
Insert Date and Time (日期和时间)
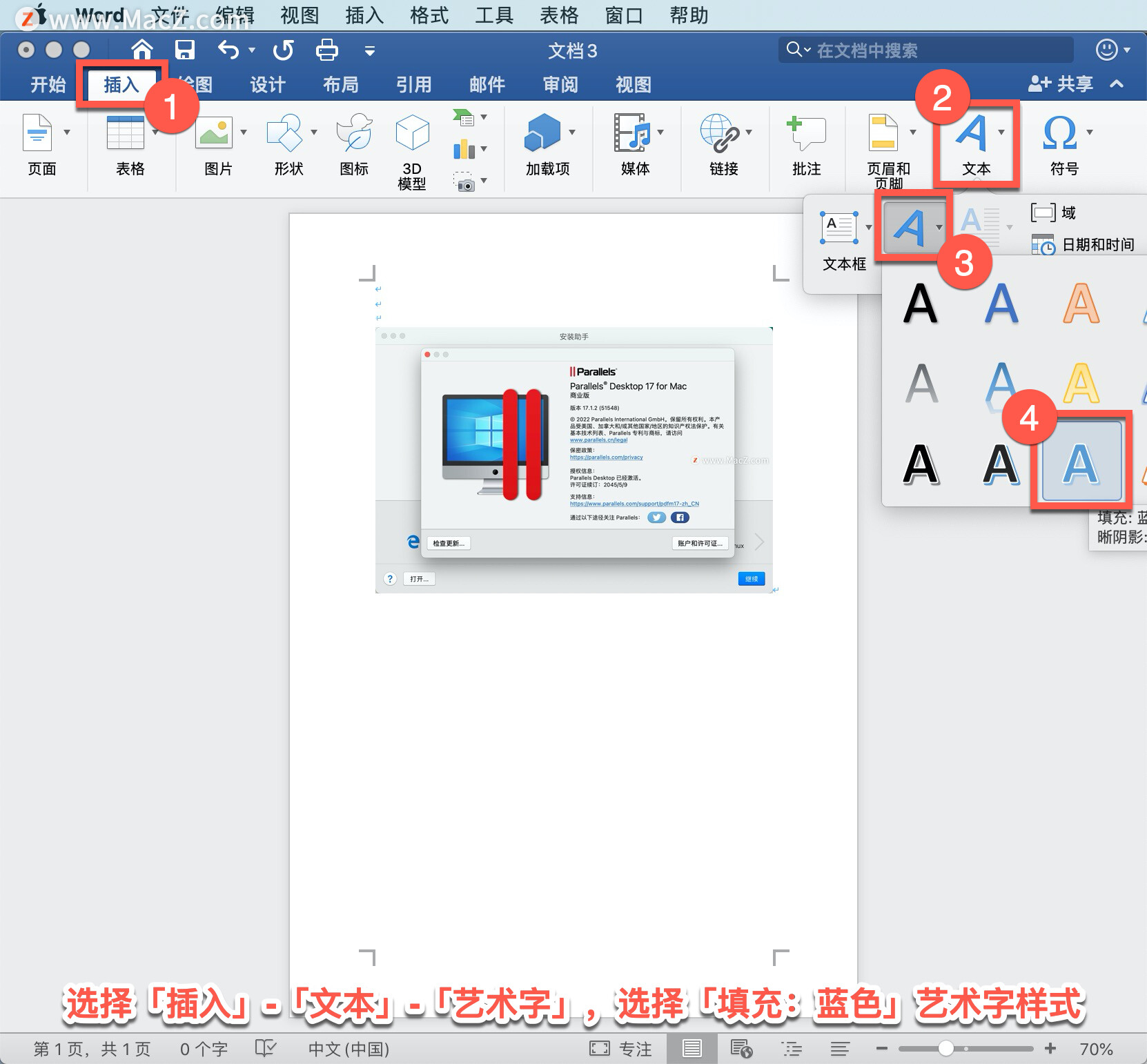[x=1084, y=244]
